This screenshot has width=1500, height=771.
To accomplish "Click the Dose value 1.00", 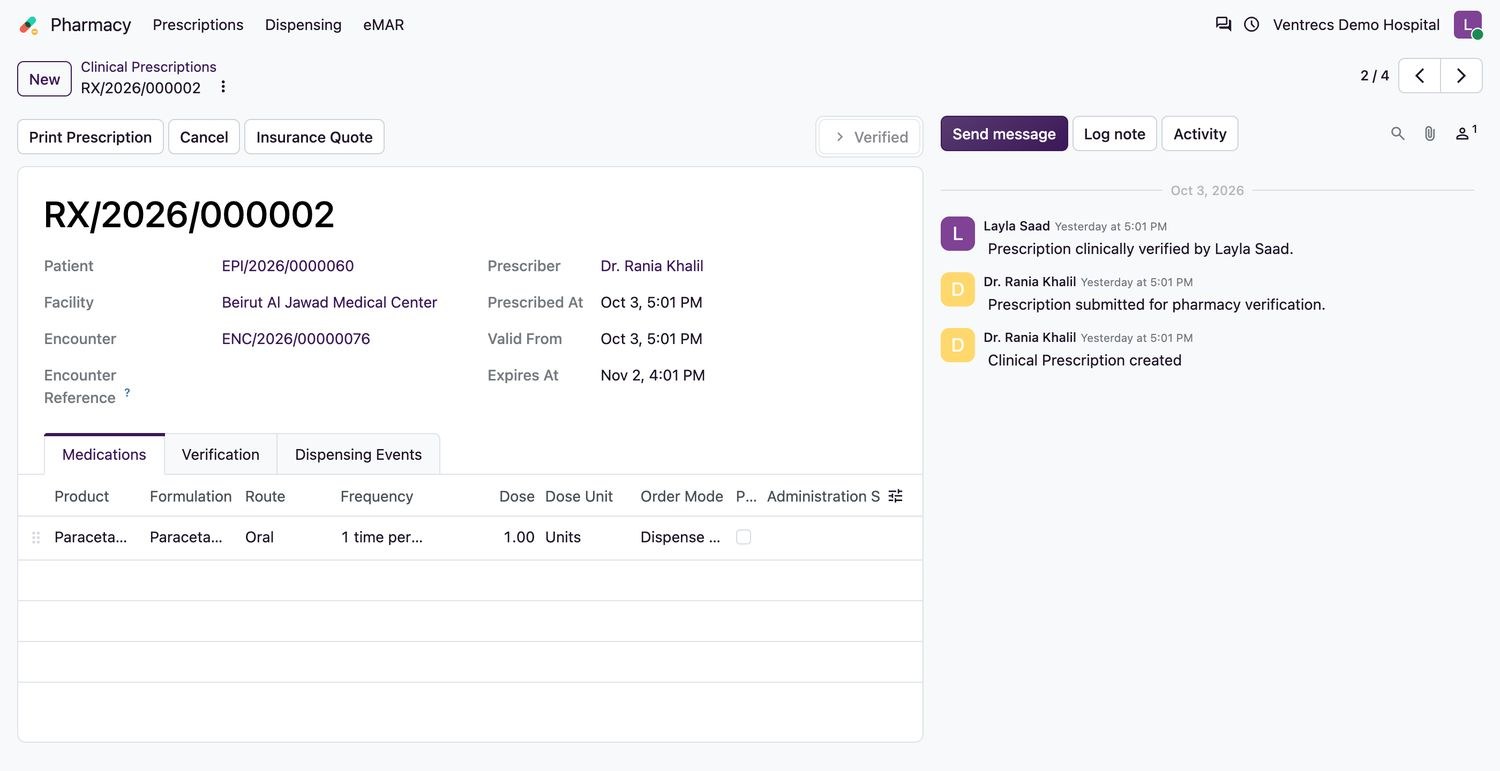I will pyautogui.click(x=519, y=537).
